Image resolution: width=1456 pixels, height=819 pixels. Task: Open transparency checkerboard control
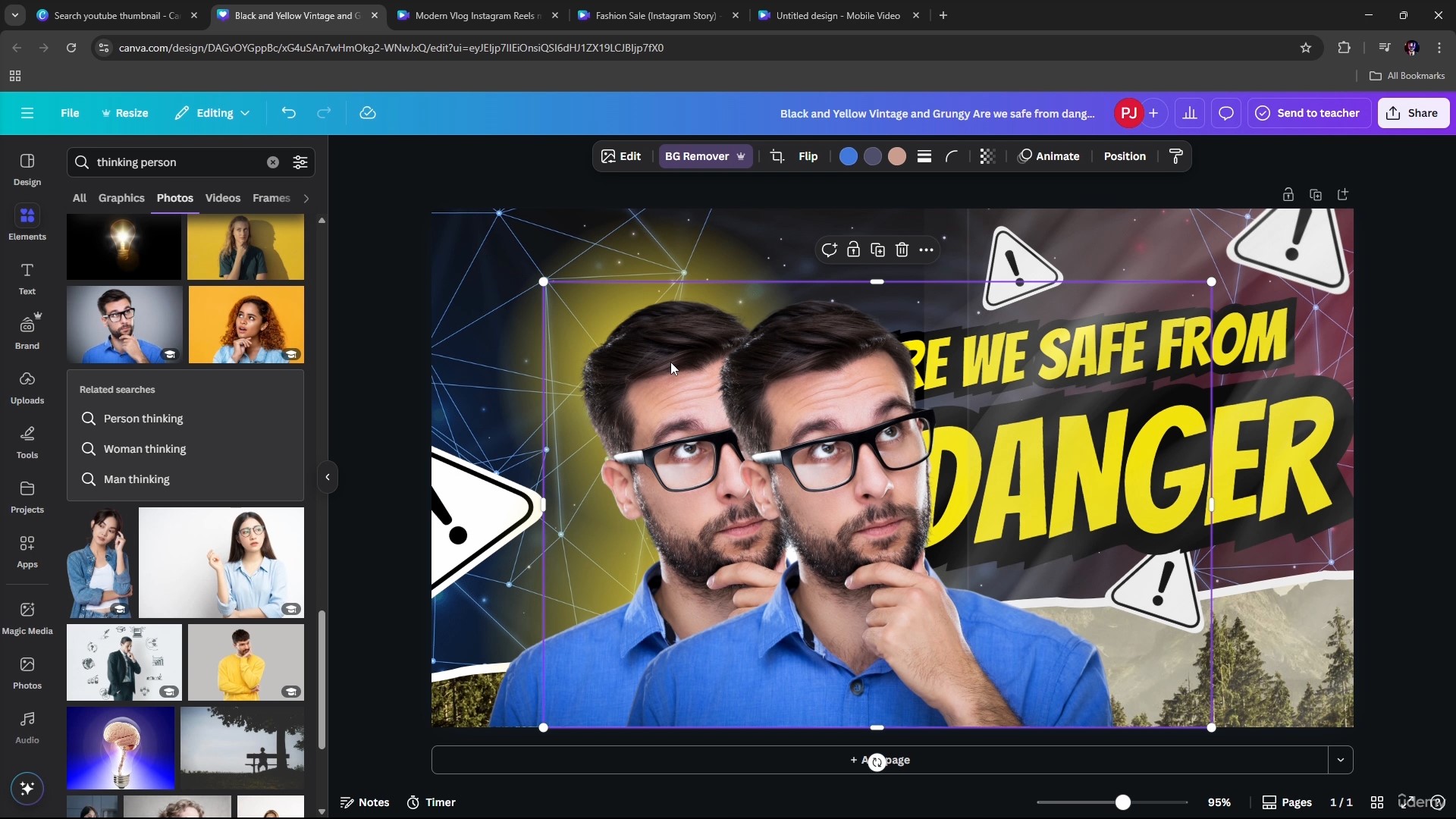coord(987,156)
